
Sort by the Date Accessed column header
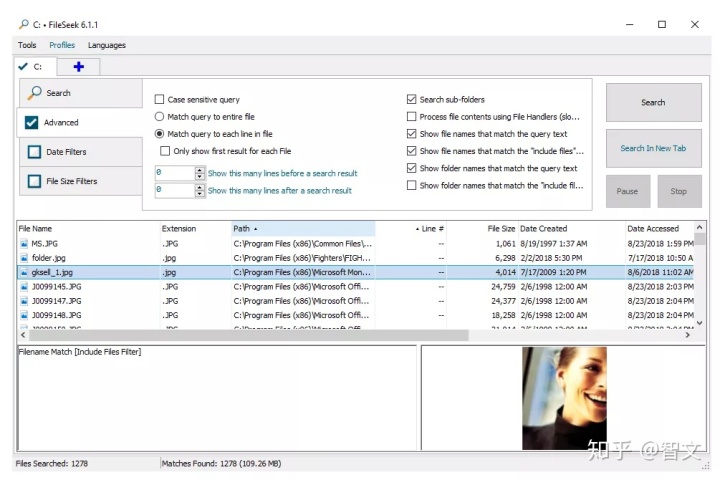click(x=660, y=228)
